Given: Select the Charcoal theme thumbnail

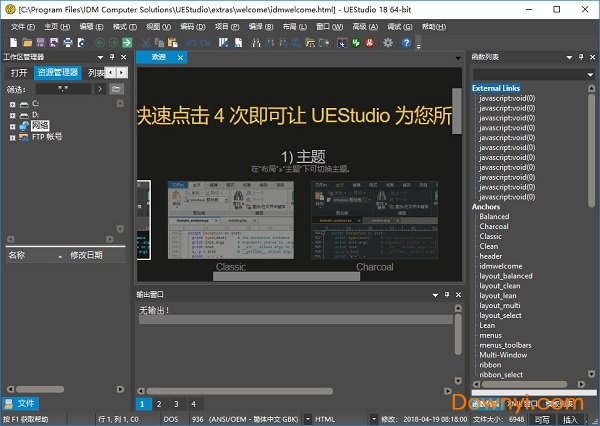Looking at the screenshot, I should coord(374,220).
